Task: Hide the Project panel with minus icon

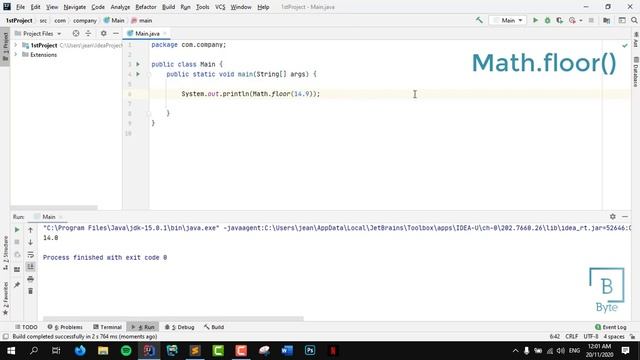Action: (x=116, y=33)
